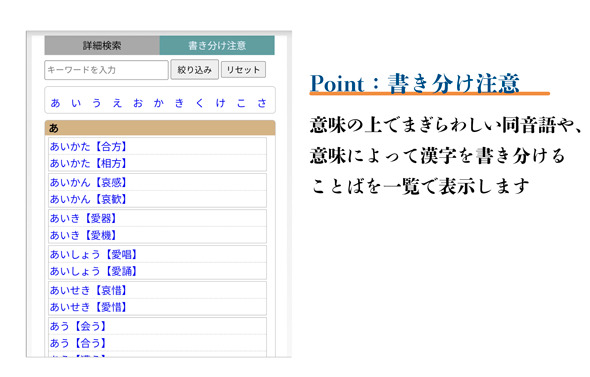
Task: Select the entry あう【合う】
Action: tap(78, 343)
